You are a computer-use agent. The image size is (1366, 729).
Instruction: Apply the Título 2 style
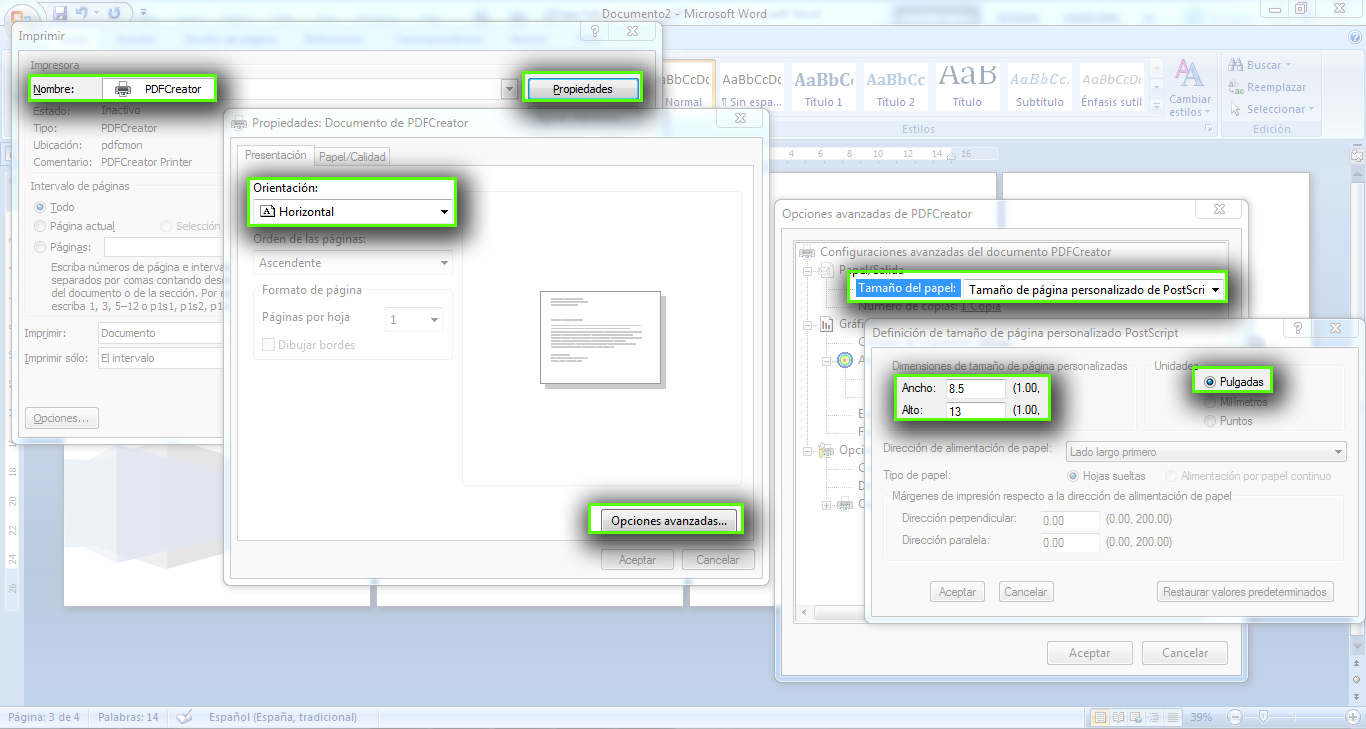click(896, 86)
